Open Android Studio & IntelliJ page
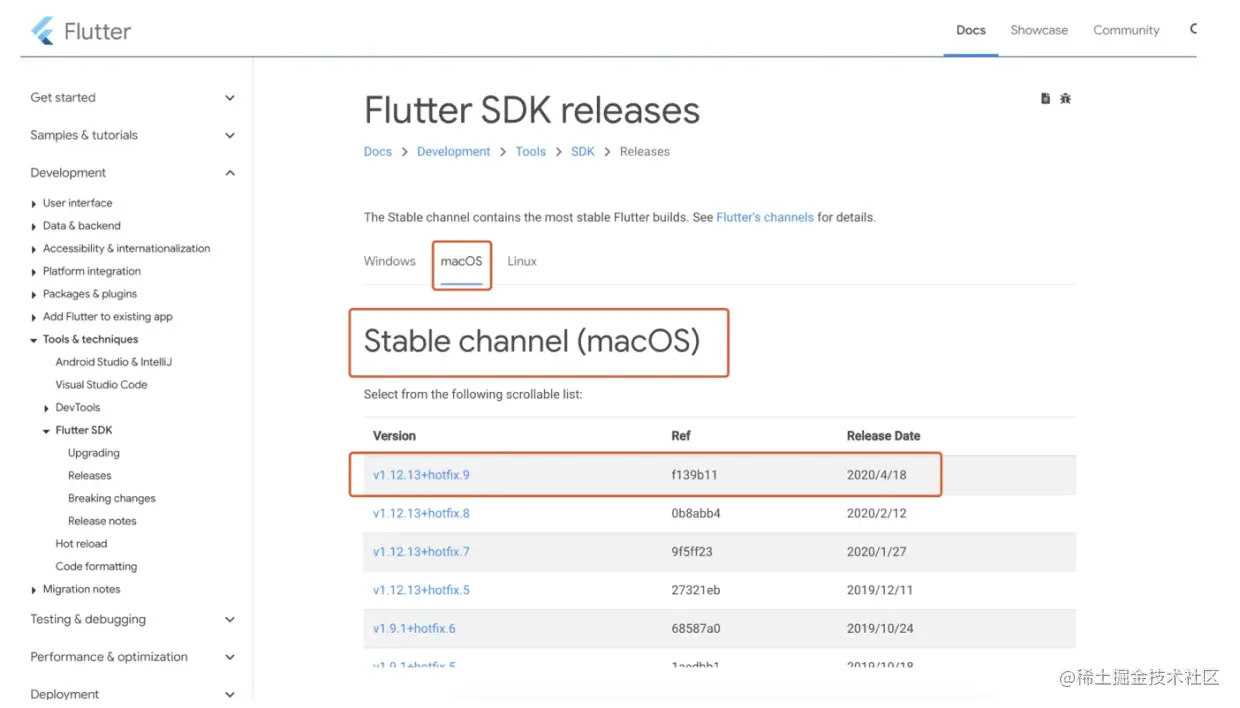 (114, 362)
